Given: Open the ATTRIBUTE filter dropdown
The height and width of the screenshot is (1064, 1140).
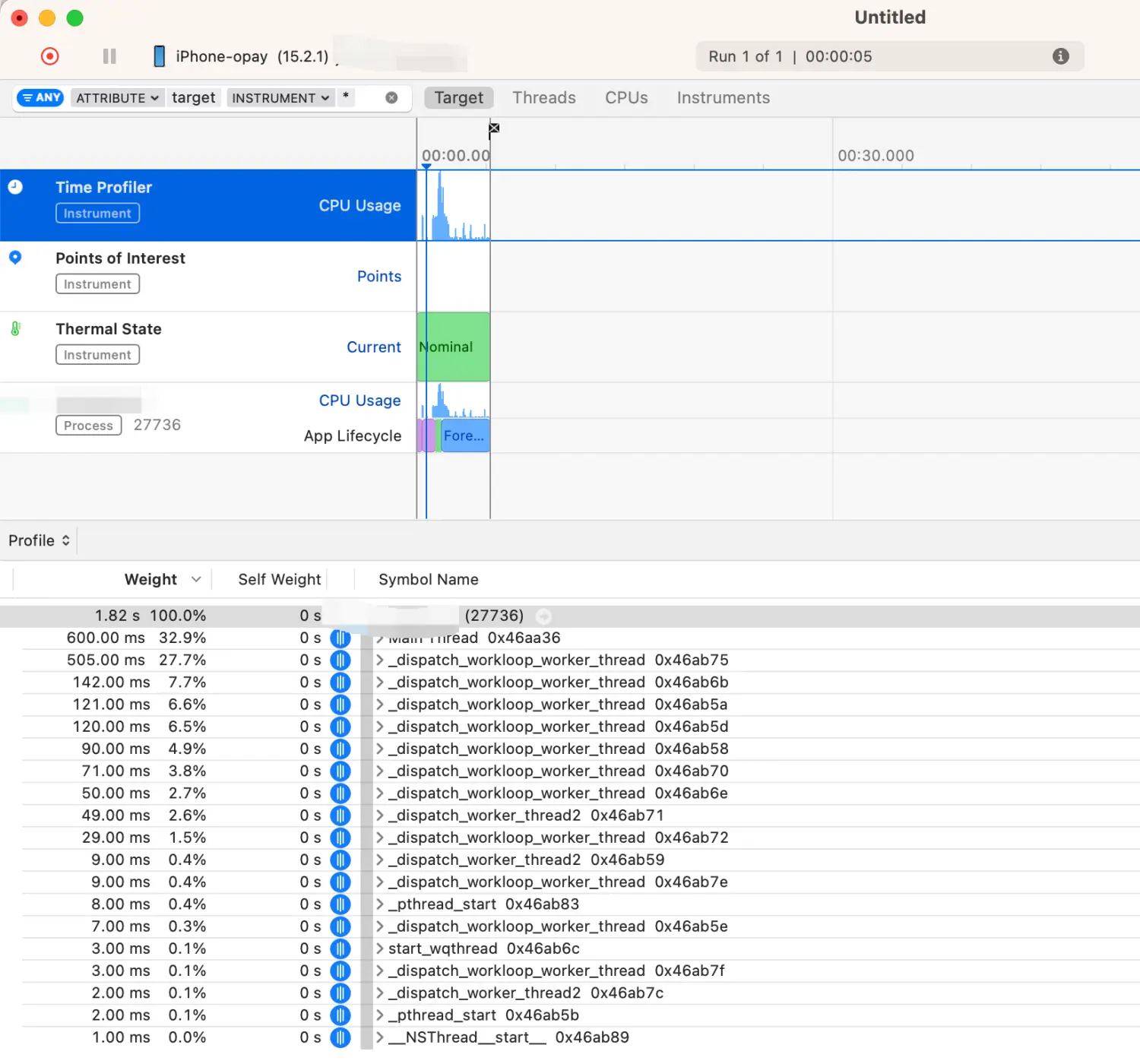Looking at the screenshot, I should pos(117,98).
